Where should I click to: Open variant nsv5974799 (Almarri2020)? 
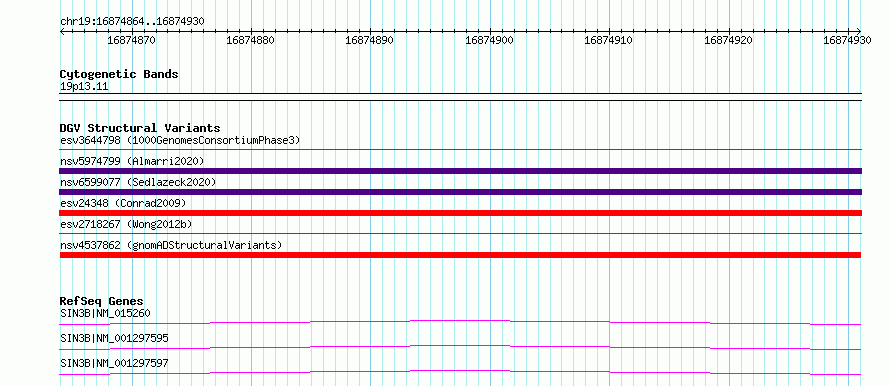click(132, 161)
